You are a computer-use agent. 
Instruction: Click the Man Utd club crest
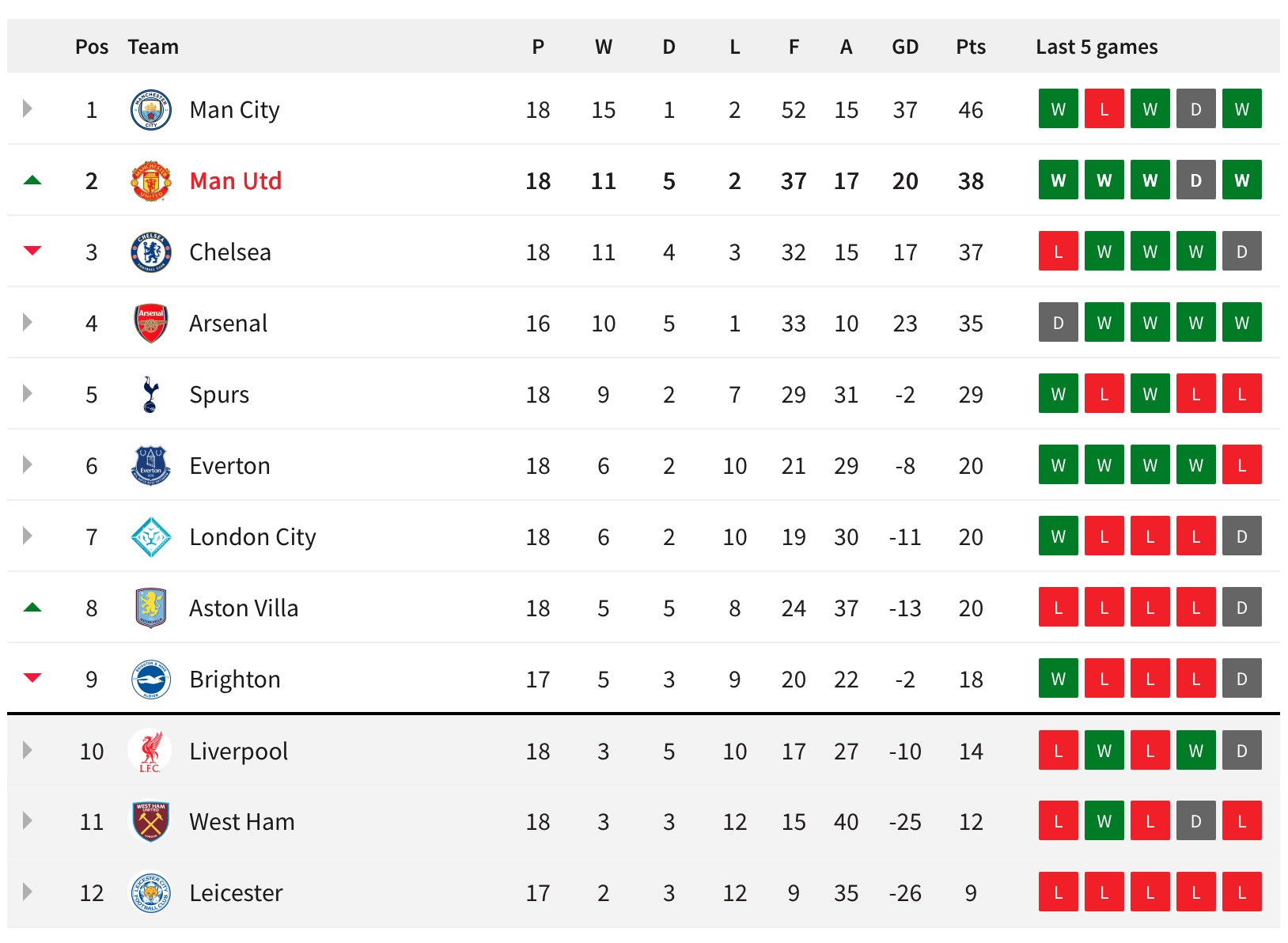point(150,181)
